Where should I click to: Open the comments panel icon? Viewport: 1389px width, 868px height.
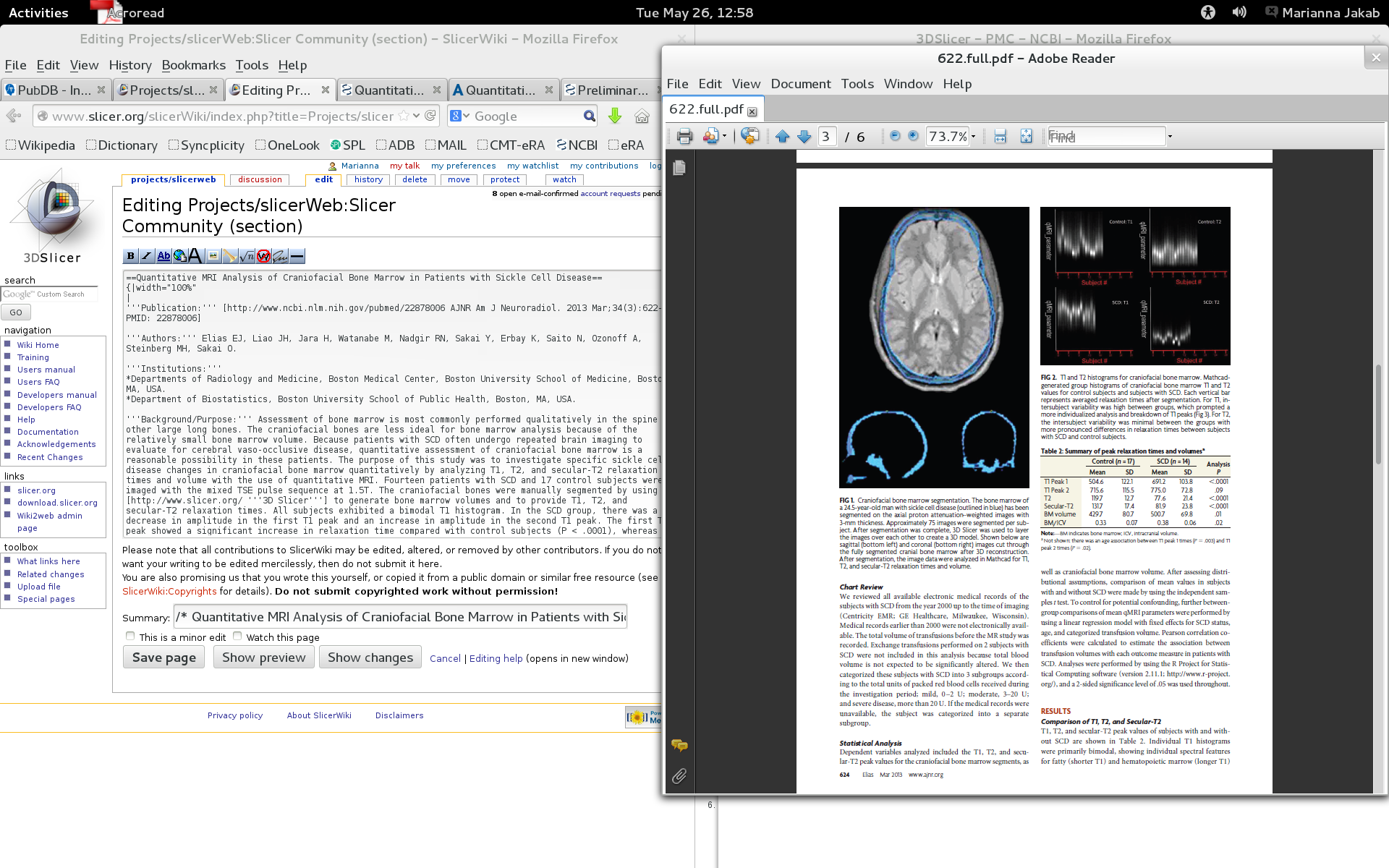click(x=679, y=744)
